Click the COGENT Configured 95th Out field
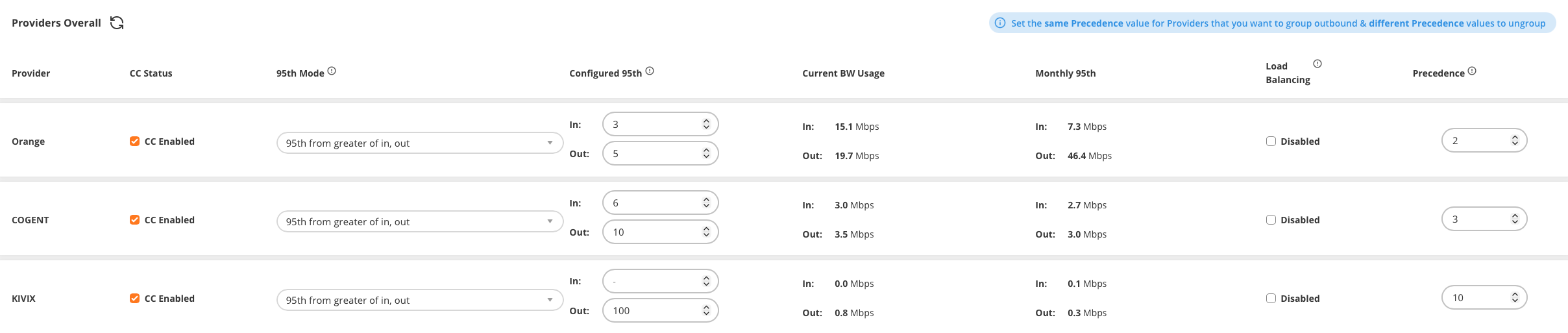The width and height of the screenshot is (1568, 333). [652, 232]
